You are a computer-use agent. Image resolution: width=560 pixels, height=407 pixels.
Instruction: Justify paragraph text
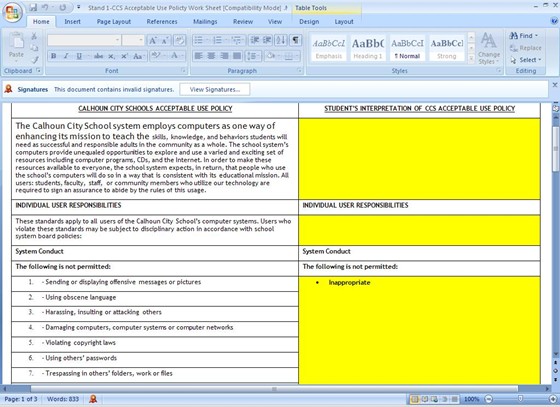click(237, 56)
